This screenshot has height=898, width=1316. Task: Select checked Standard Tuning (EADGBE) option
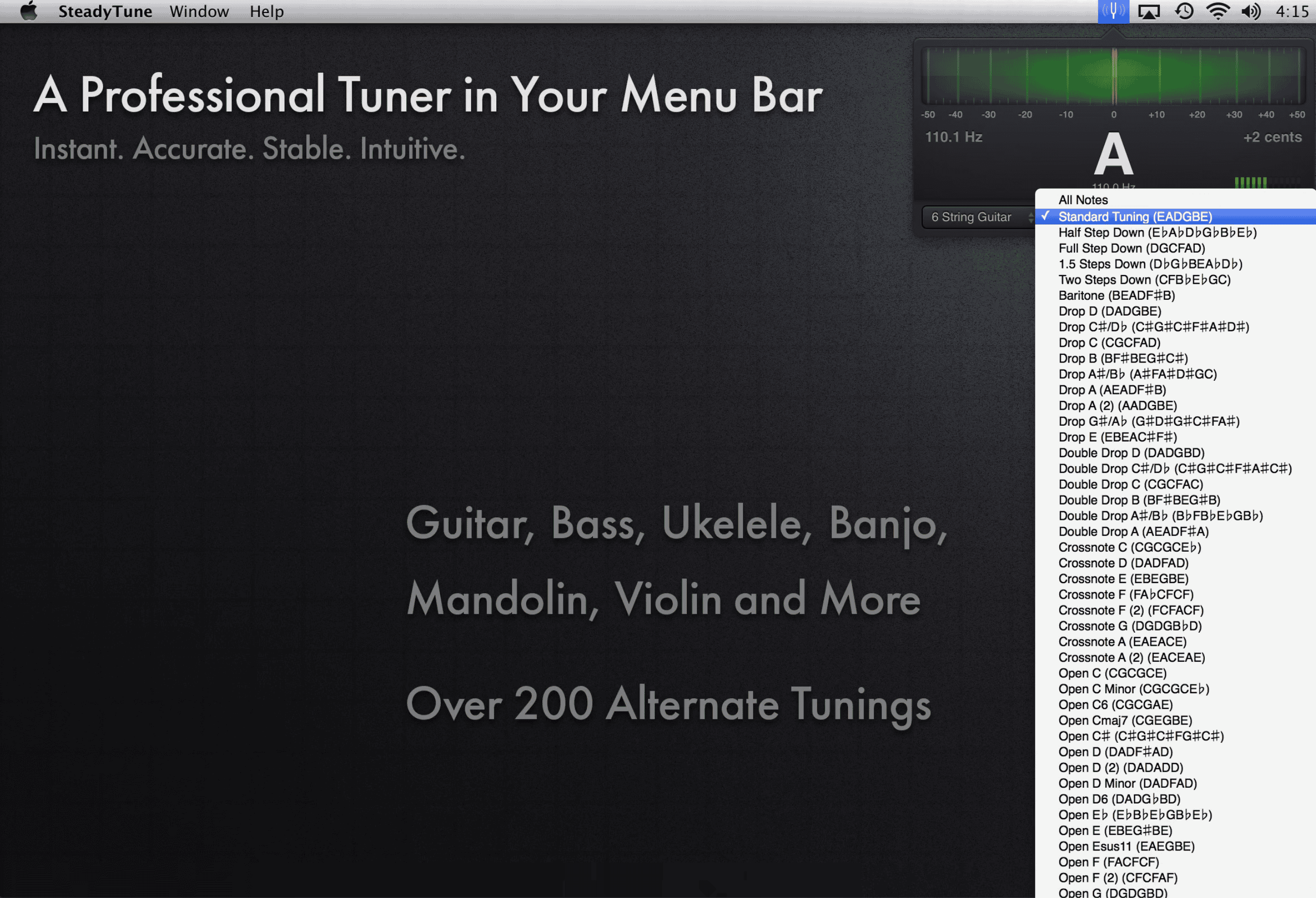pyautogui.click(x=1135, y=216)
